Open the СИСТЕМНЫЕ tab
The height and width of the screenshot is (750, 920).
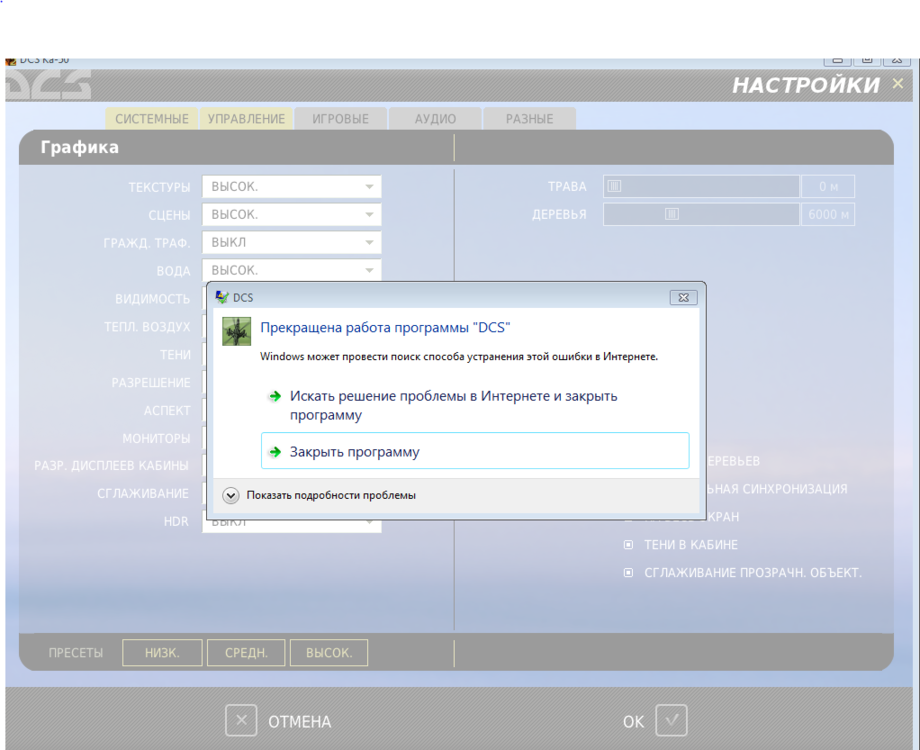[152, 119]
